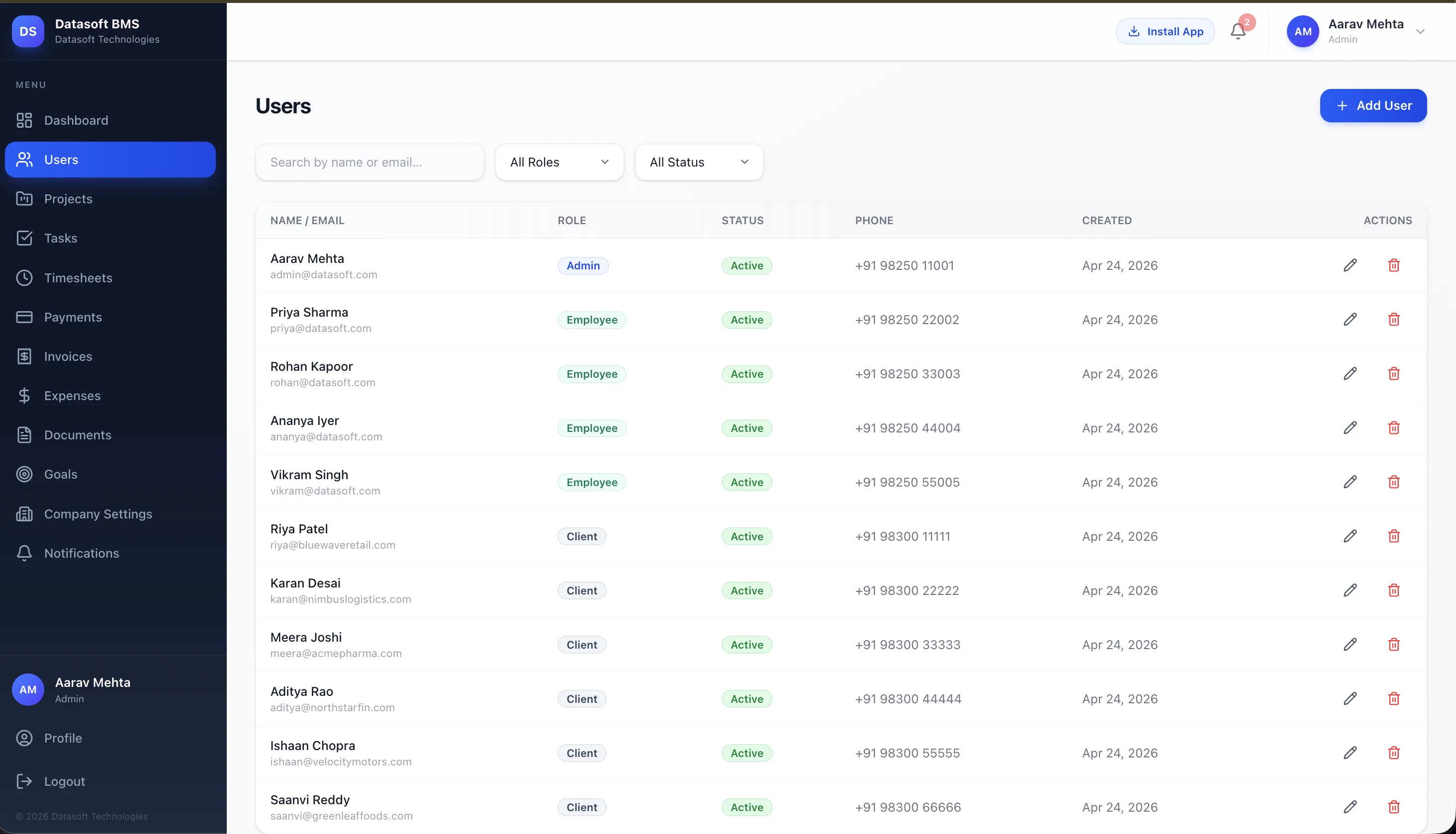The width and height of the screenshot is (1456, 834).
Task: Open Company Settings from the menu
Action: 98,514
